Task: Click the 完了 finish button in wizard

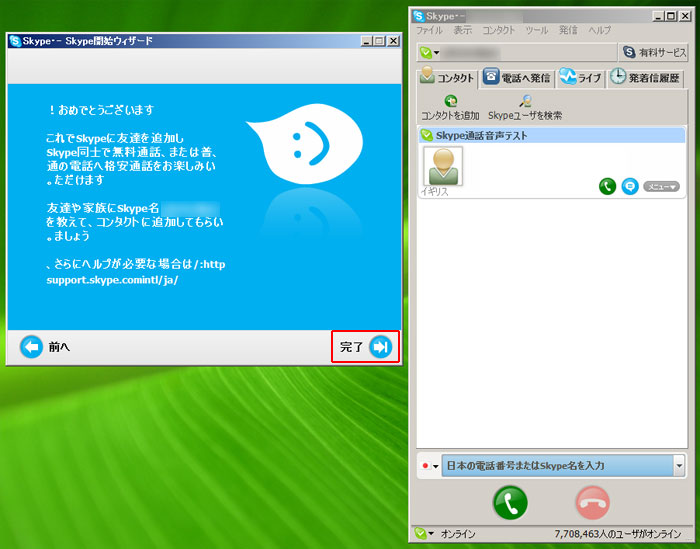Action: (366, 347)
